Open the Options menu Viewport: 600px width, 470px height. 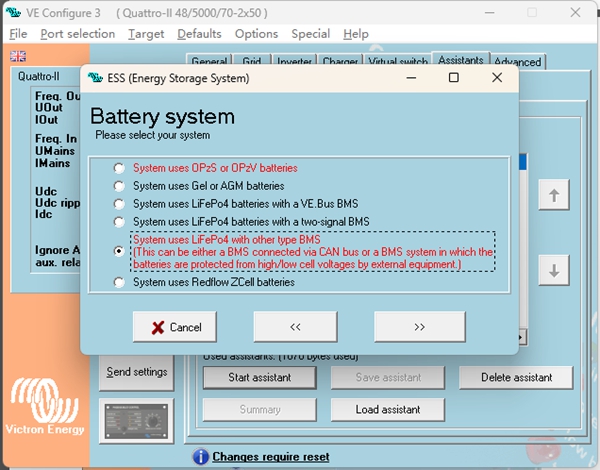(256, 34)
